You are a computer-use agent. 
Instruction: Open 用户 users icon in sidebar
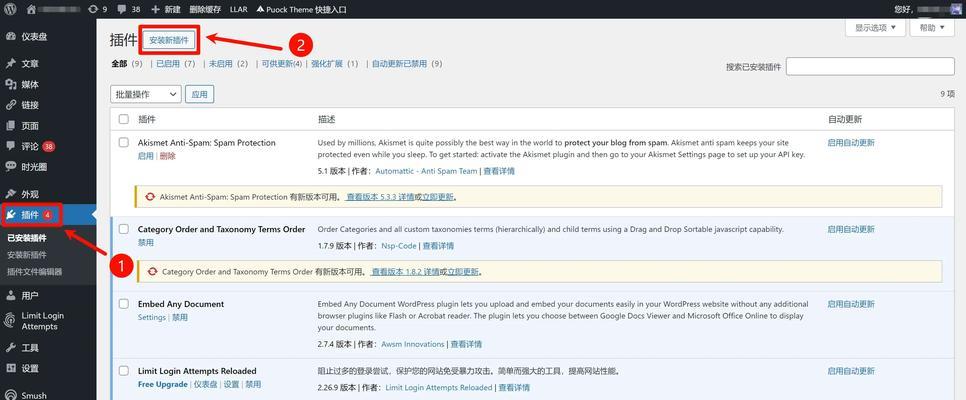10,295
